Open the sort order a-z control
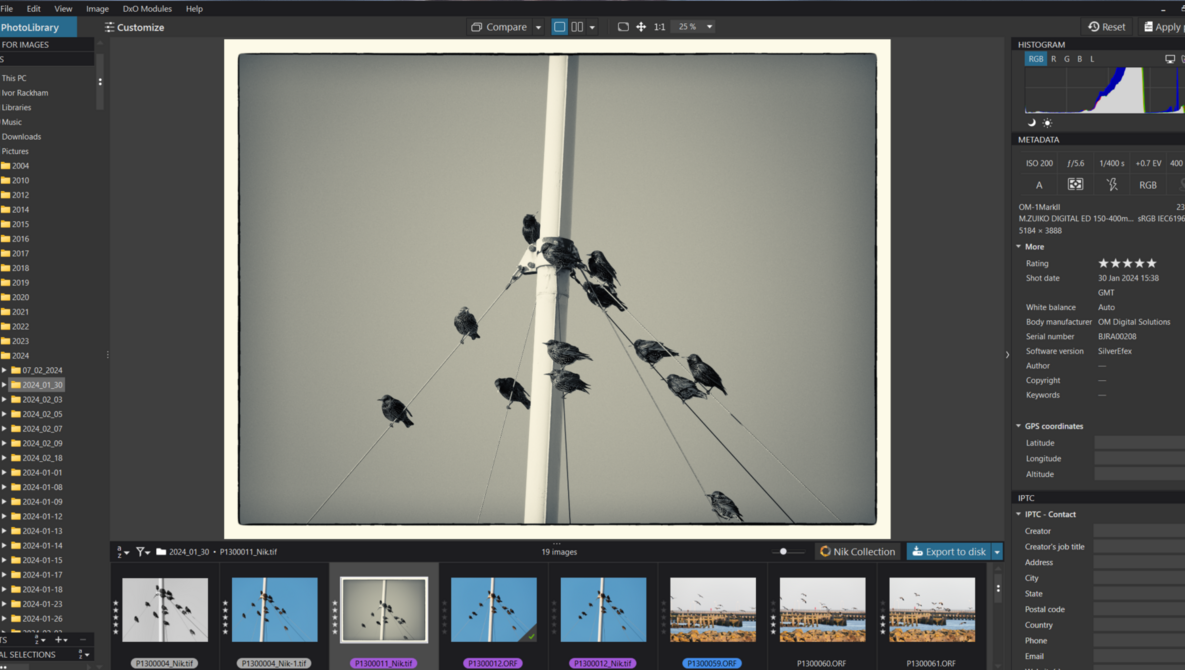Image resolution: width=1185 pixels, height=670 pixels. pyautogui.click(x=122, y=552)
